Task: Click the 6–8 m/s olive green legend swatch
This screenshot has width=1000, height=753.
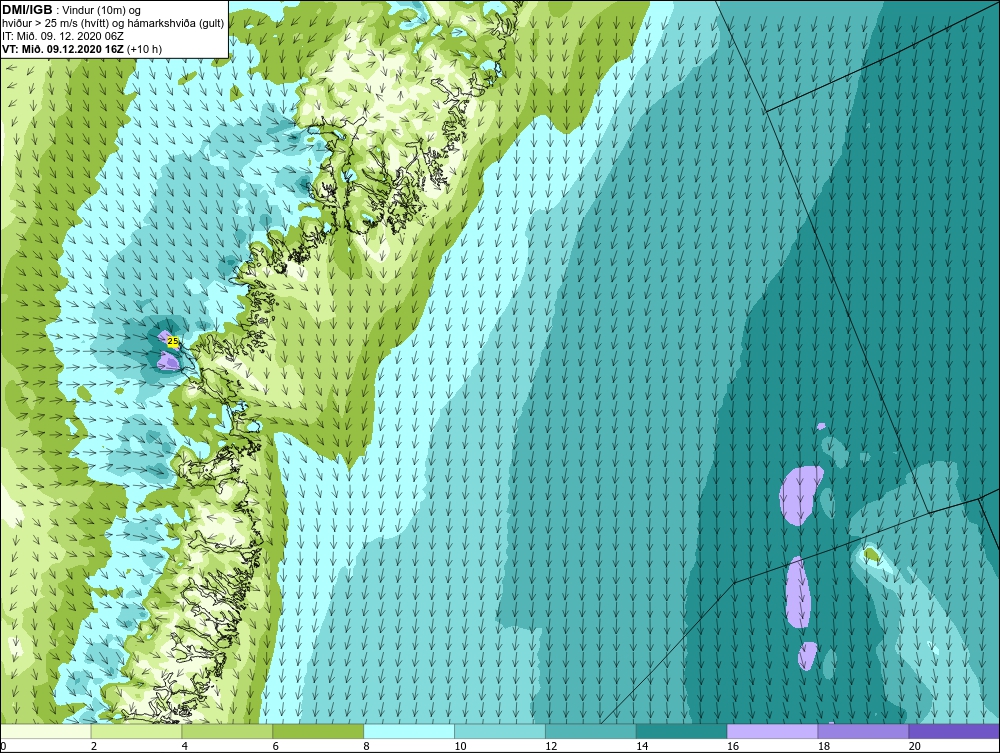Action: click(x=318, y=731)
